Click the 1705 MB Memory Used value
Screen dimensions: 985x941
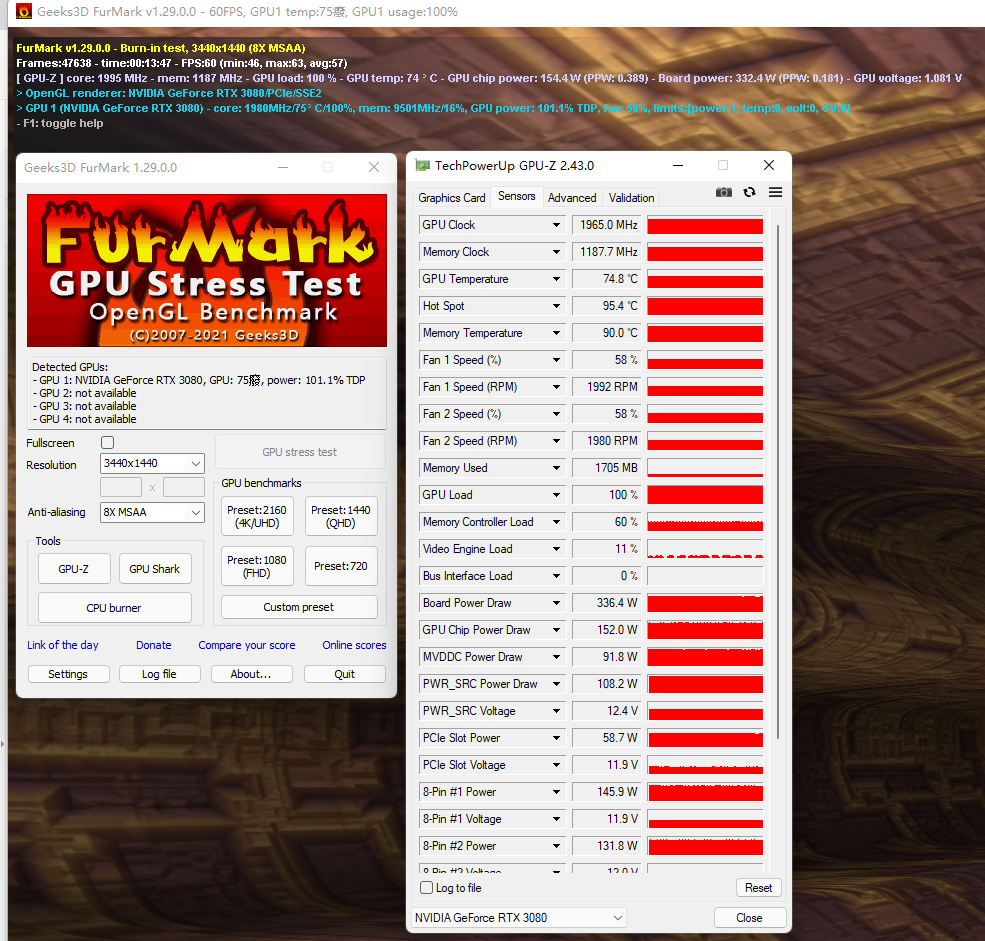(x=606, y=468)
